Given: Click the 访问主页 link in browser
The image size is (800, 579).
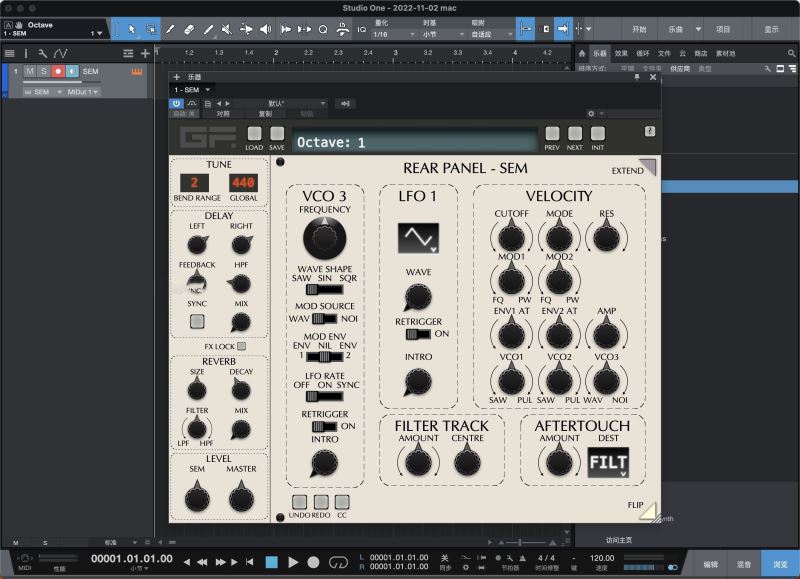Looking at the screenshot, I should [x=619, y=540].
